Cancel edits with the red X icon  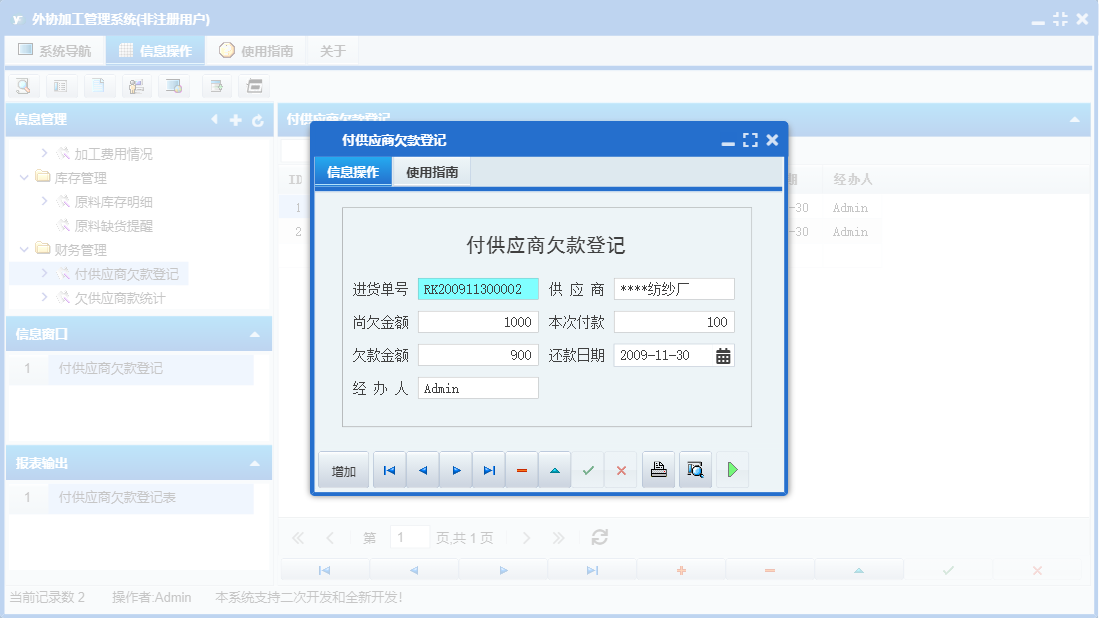pos(621,469)
